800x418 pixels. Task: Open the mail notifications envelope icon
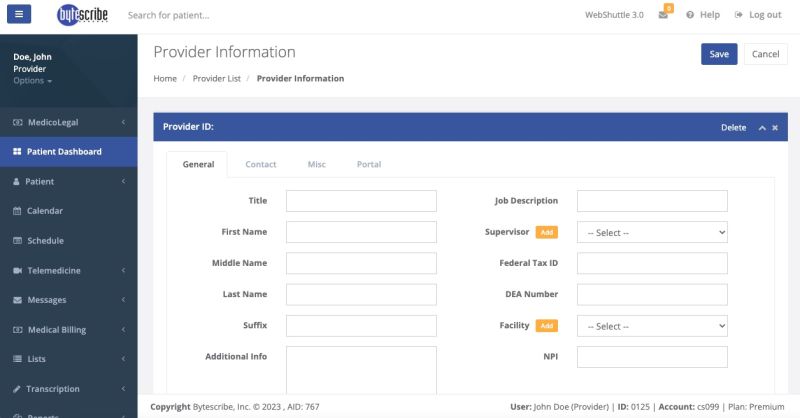(663, 15)
